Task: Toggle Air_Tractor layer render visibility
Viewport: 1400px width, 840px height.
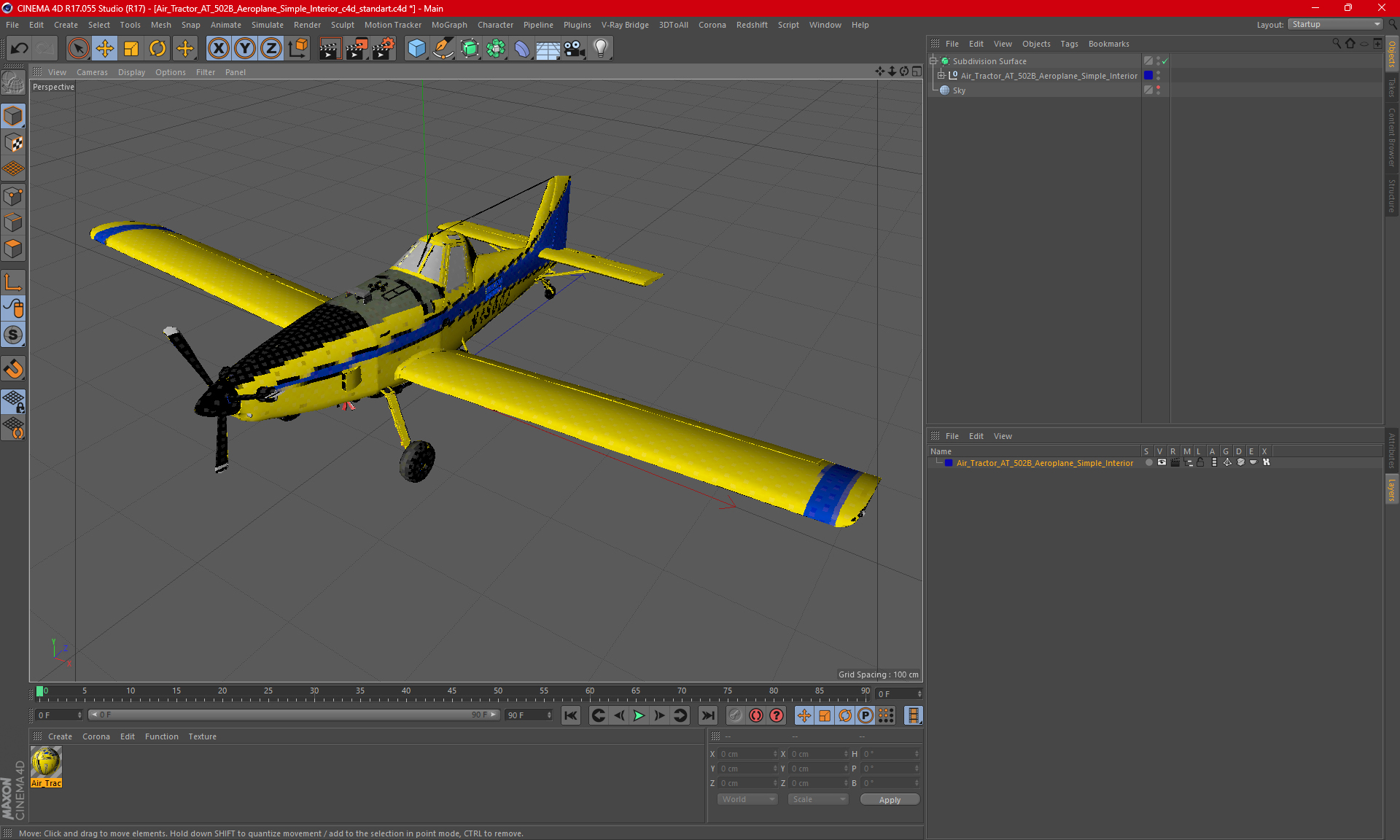Action: tap(1175, 462)
